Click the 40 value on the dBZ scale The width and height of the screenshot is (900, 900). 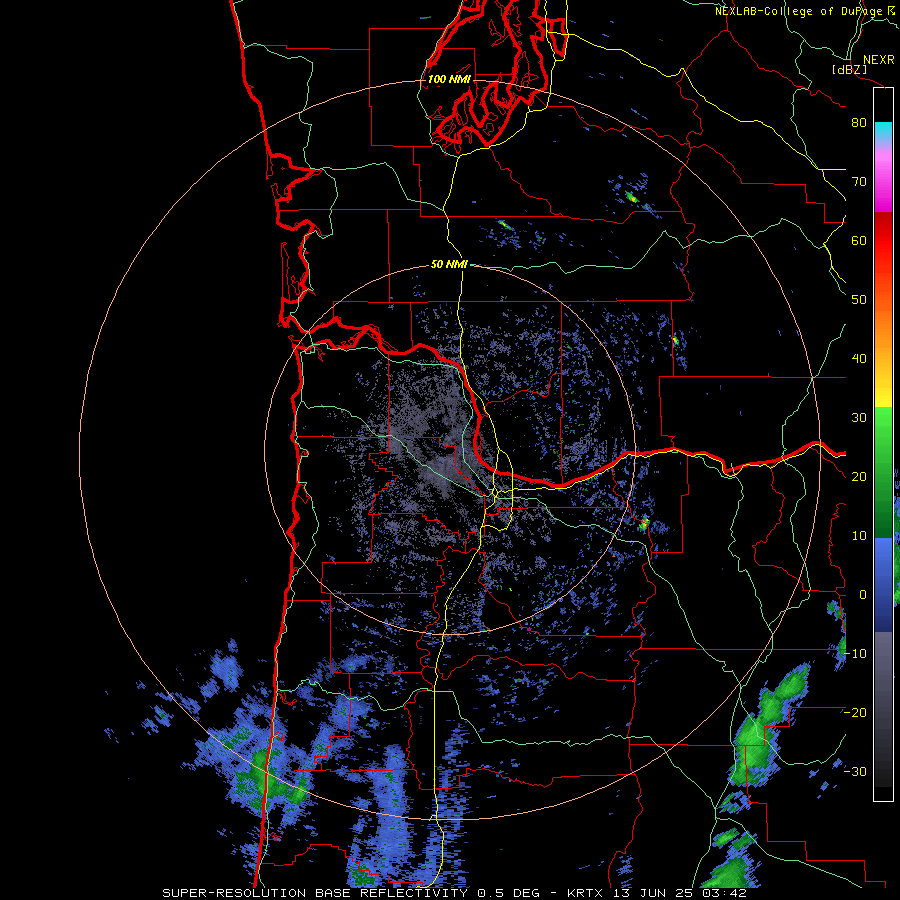(859, 359)
